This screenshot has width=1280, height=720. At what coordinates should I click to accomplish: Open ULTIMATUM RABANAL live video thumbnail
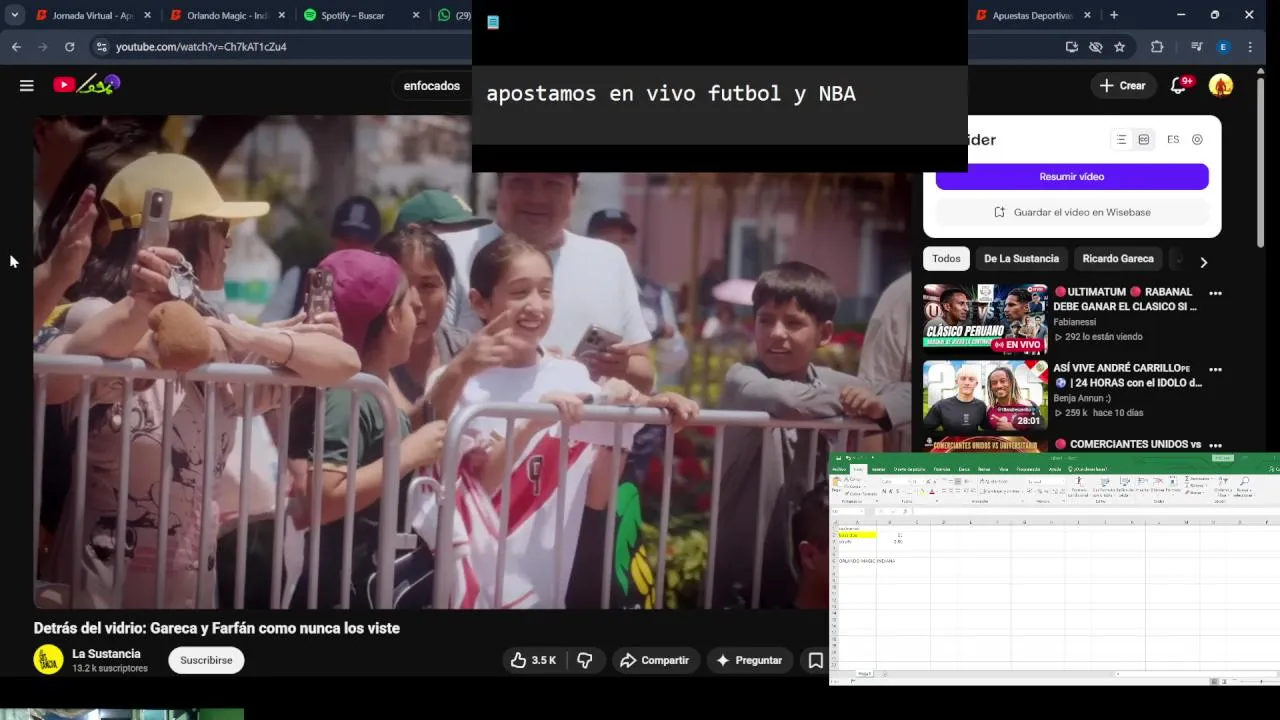(x=985, y=319)
